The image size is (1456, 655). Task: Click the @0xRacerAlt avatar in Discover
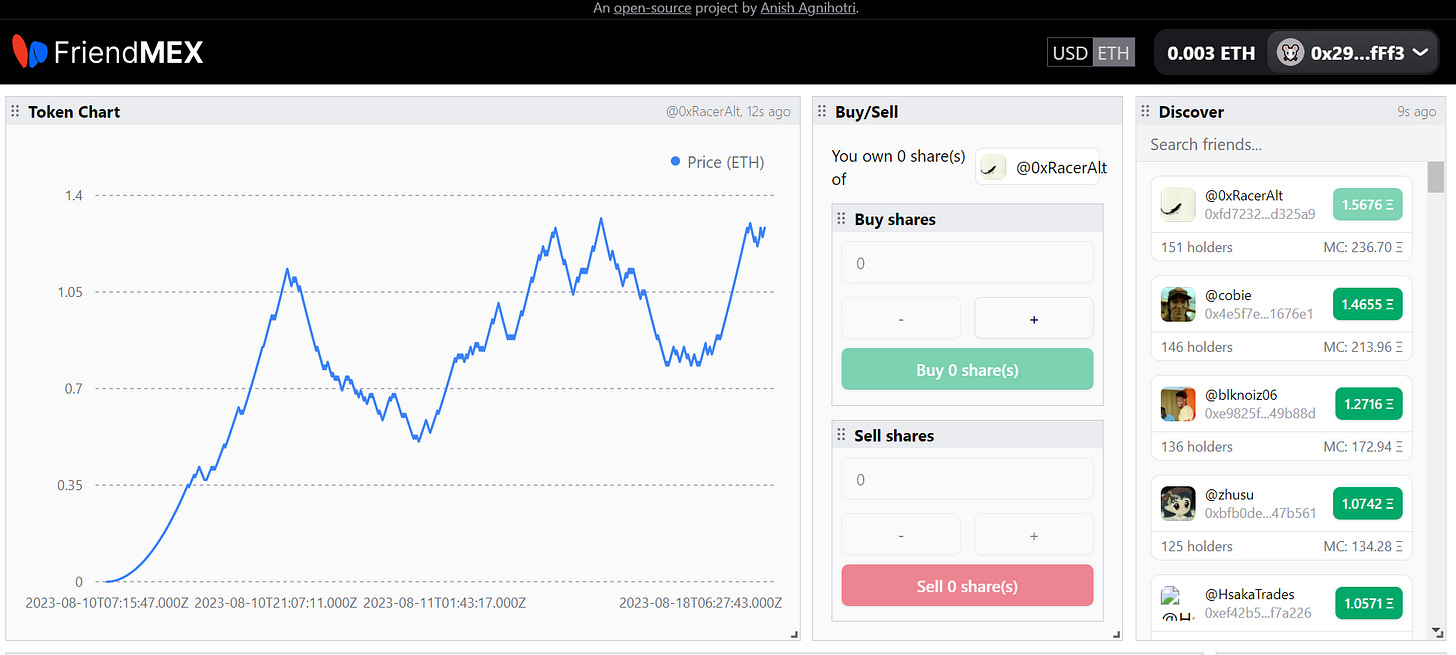coord(1178,205)
